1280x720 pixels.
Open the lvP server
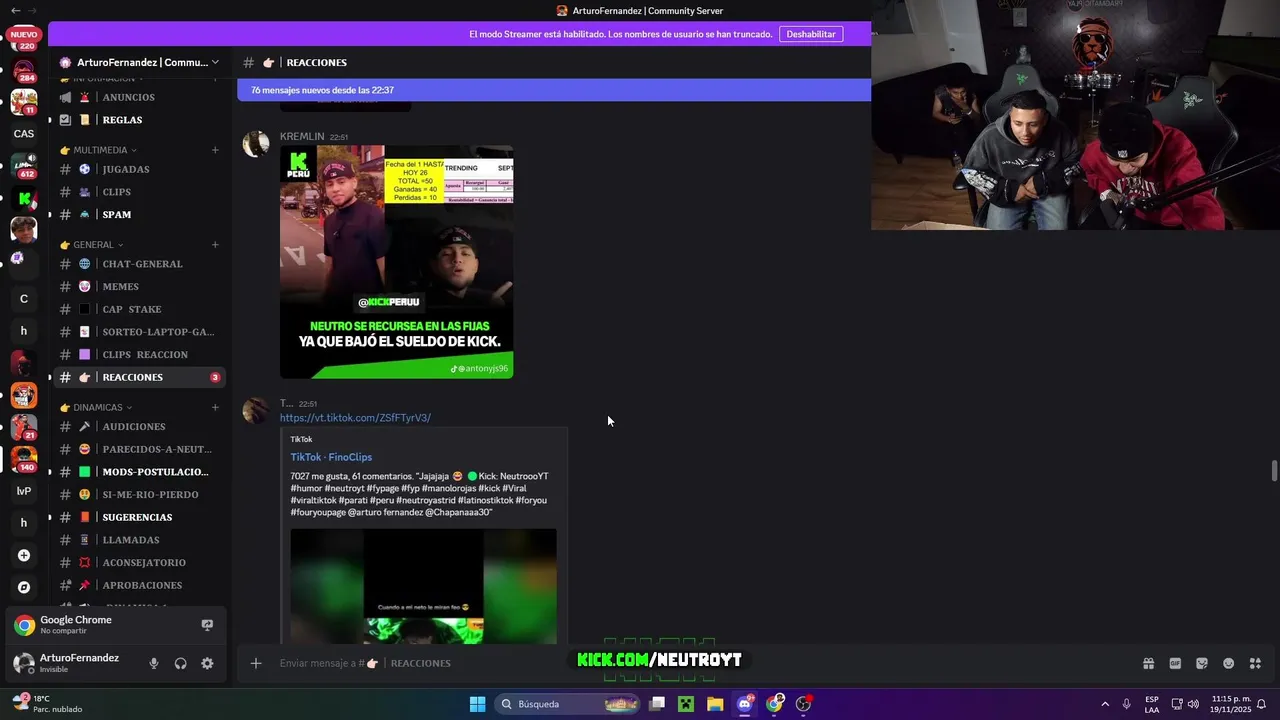(x=24, y=491)
